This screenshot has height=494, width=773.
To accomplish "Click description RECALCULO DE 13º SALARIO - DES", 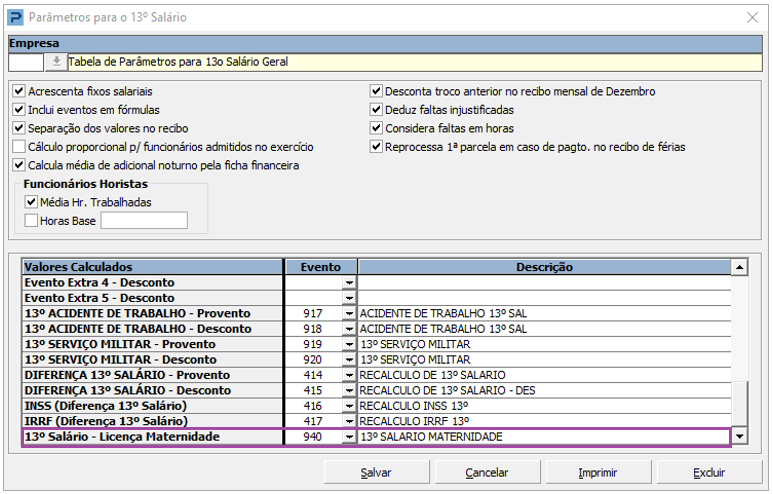I will point(447,390).
